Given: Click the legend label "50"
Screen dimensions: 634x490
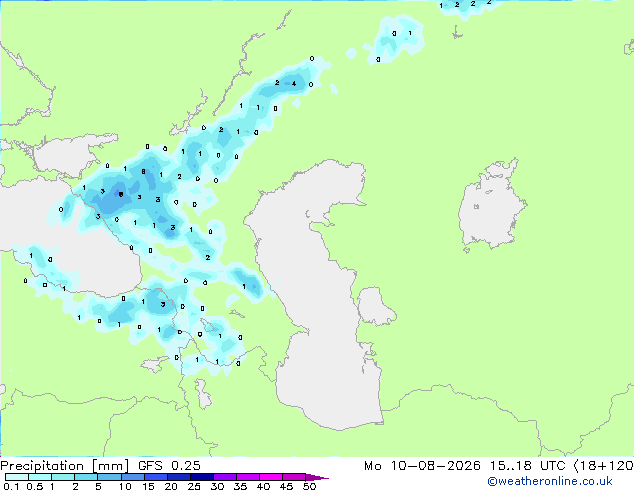Looking at the screenshot, I should click(x=309, y=486).
